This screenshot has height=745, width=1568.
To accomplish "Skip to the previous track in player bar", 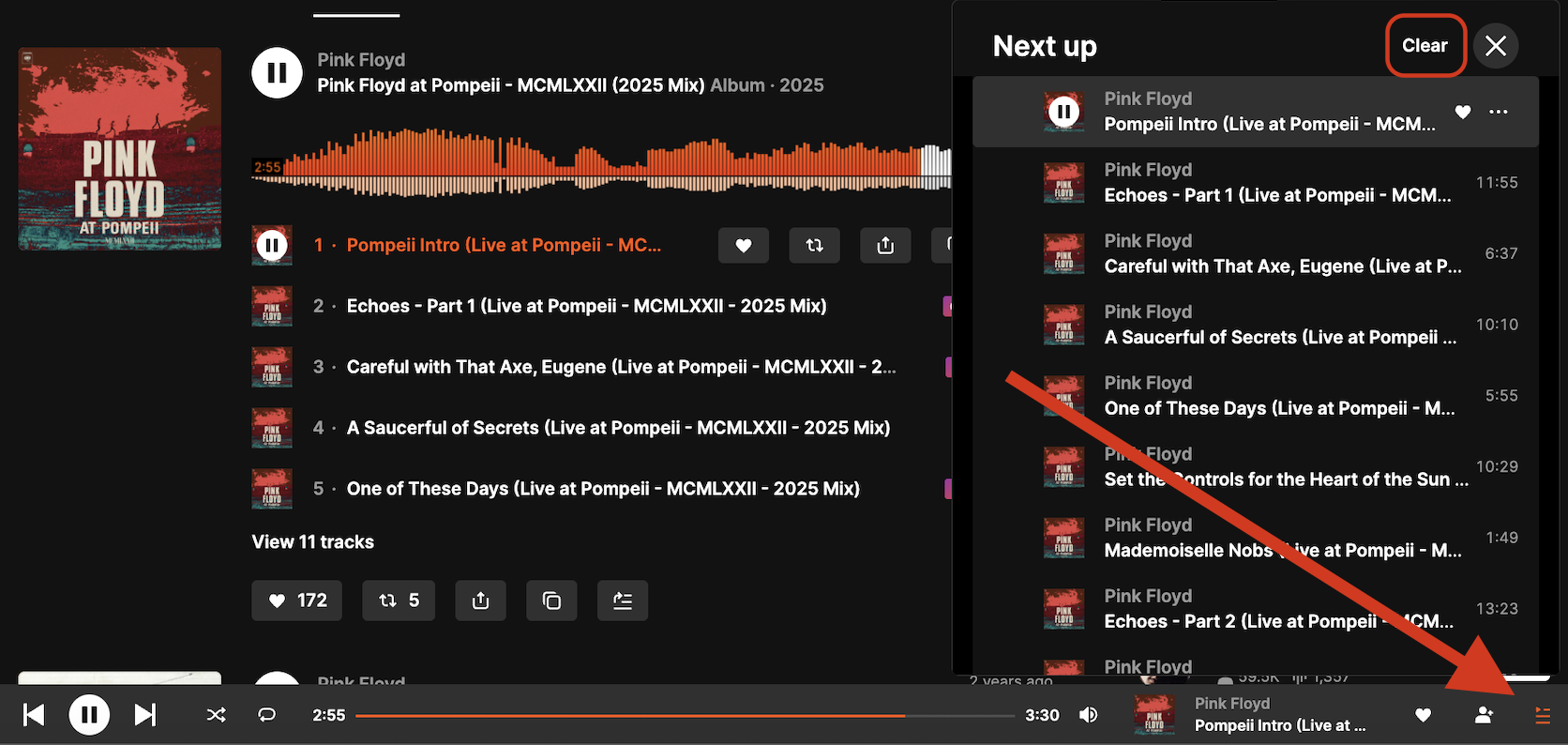I will (34, 715).
